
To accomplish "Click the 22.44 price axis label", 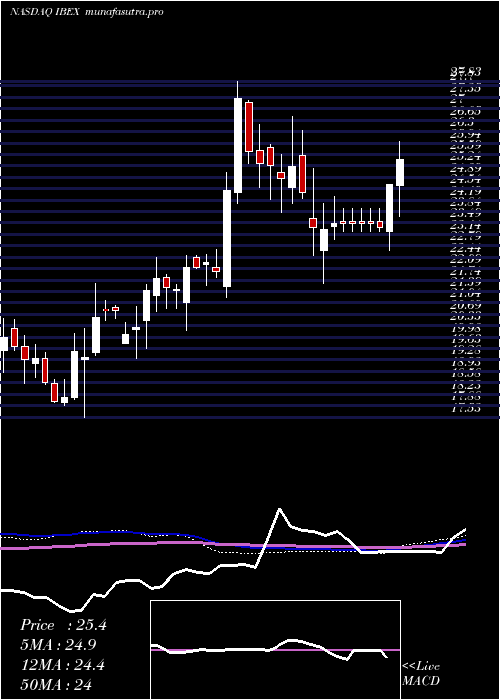I will (x=466, y=249).
